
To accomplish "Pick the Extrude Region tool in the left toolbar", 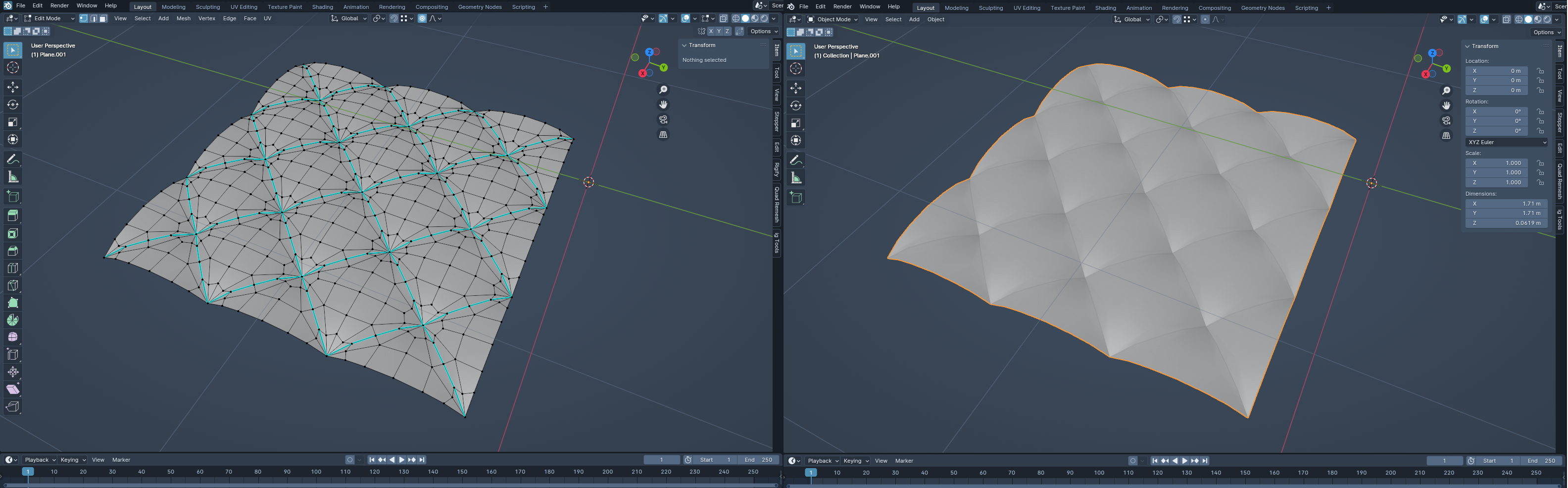I will tap(13, 215).
